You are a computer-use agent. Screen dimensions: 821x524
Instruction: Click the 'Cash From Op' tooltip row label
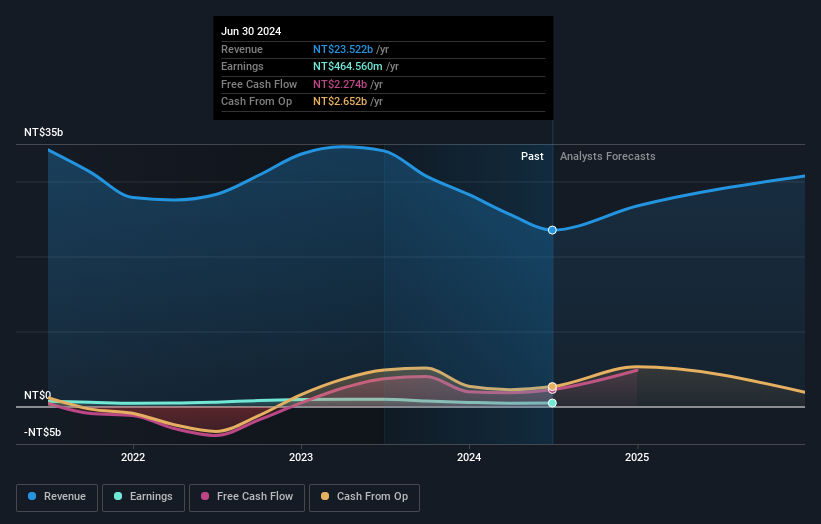tap(257, 102)
